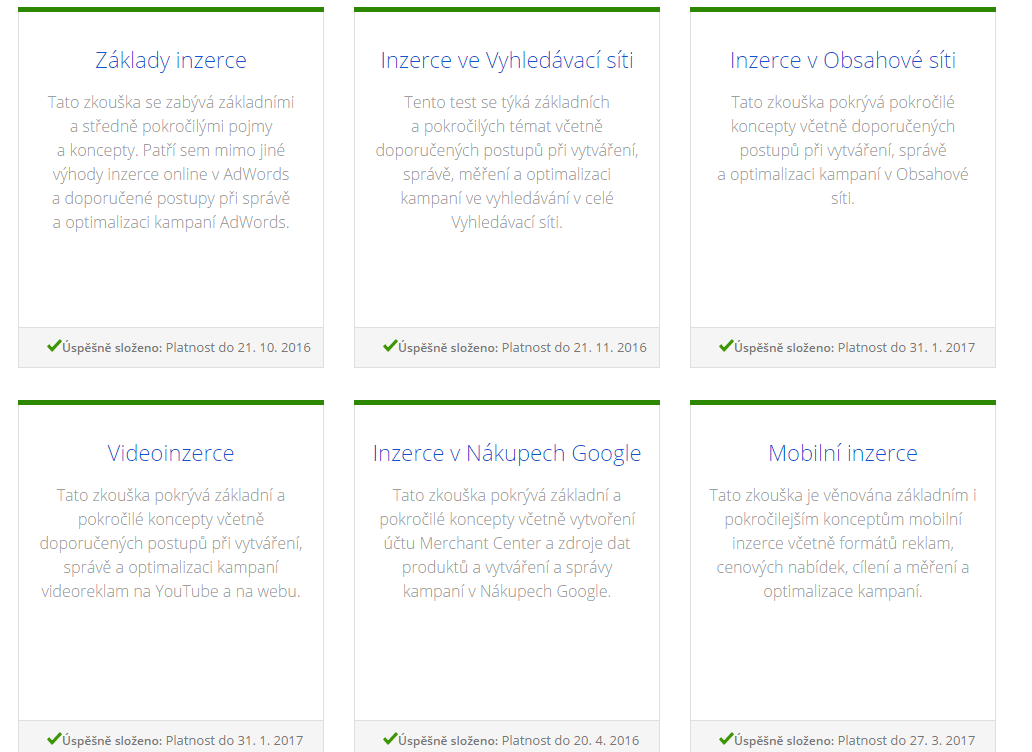Open the Mobilní inzerce heading
1032x752 pixels.
click(843, 453)
